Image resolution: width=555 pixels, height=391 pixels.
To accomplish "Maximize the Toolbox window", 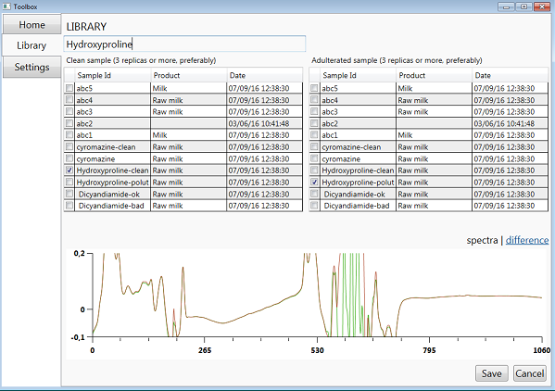I will 524,7.
